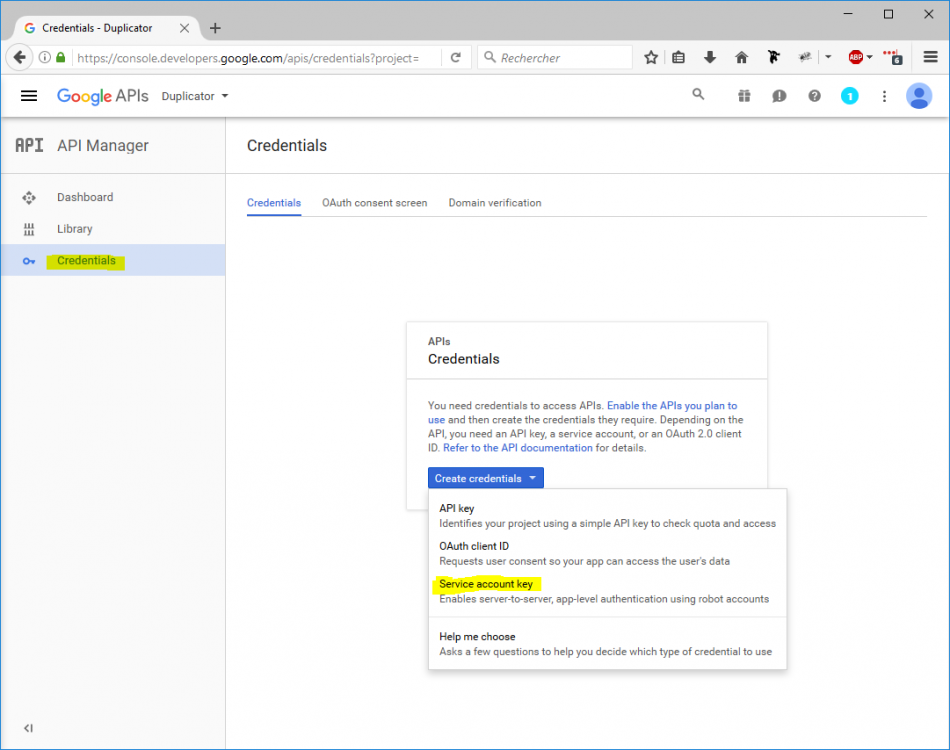Screen dimensions: 950x750
Task: Open Dashboard in the sidebar
Action: [x=85, y=197]
